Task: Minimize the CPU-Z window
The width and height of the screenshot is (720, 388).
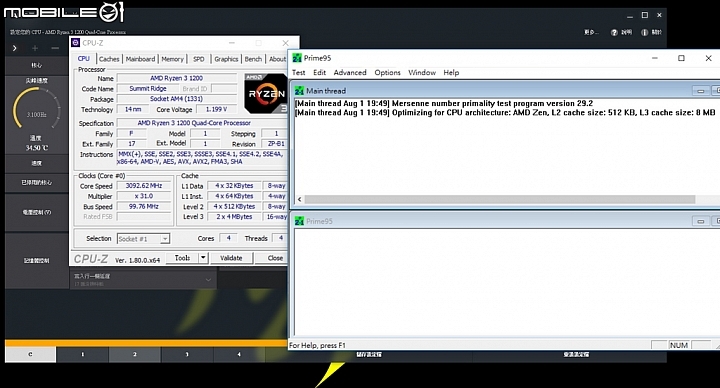Action: pyautogui.click(x=232, y=43)
